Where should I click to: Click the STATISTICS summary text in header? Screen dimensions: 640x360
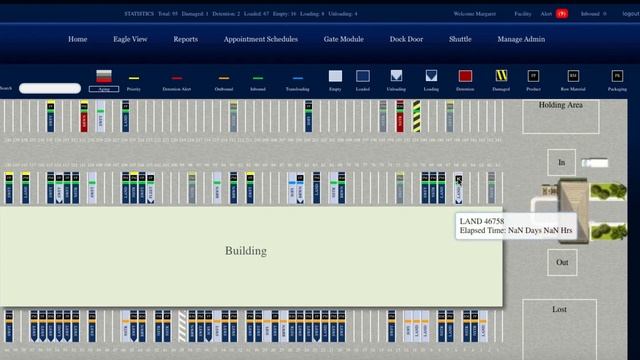[x=241, y=14]
